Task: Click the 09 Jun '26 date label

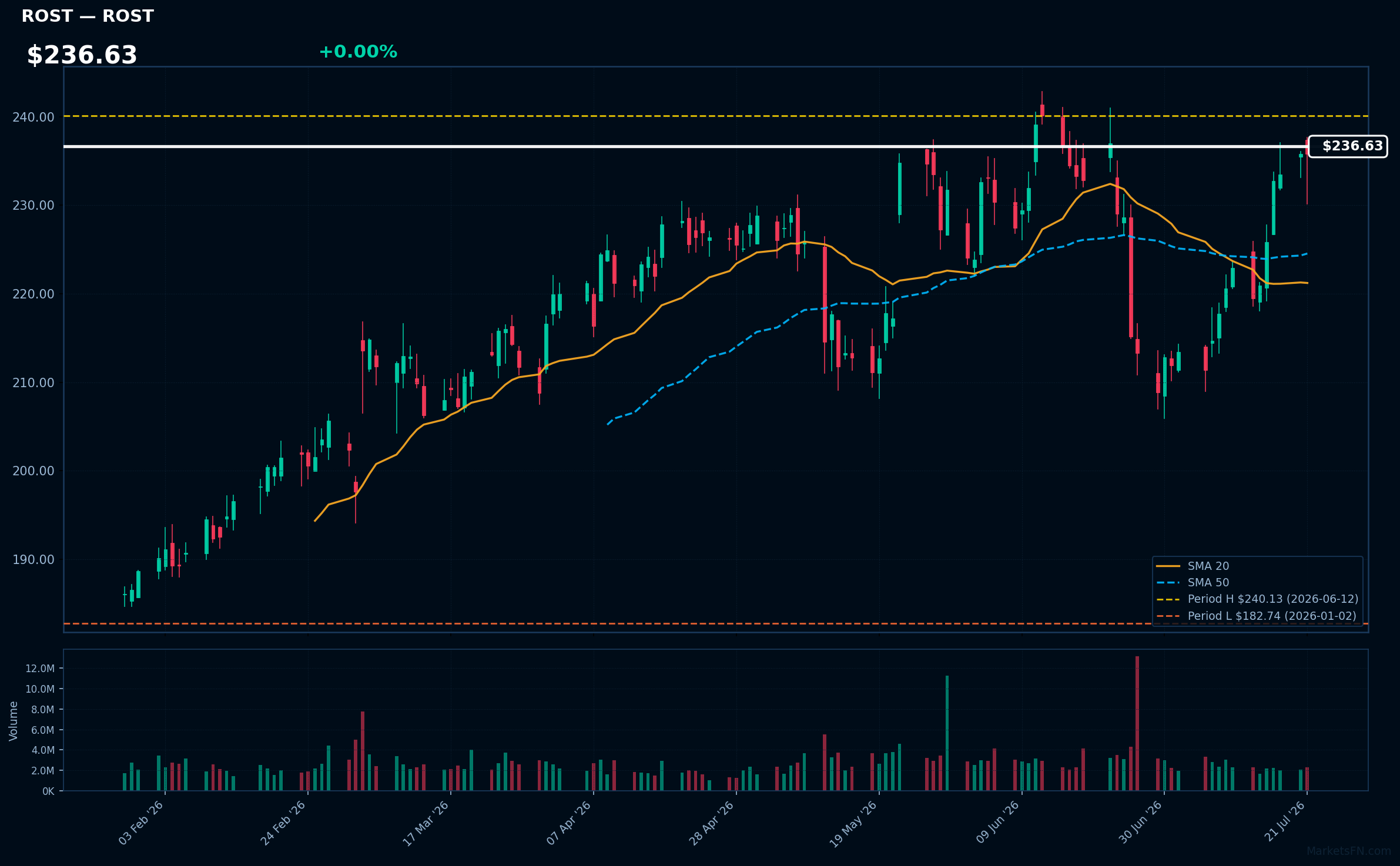Action: 998,823
